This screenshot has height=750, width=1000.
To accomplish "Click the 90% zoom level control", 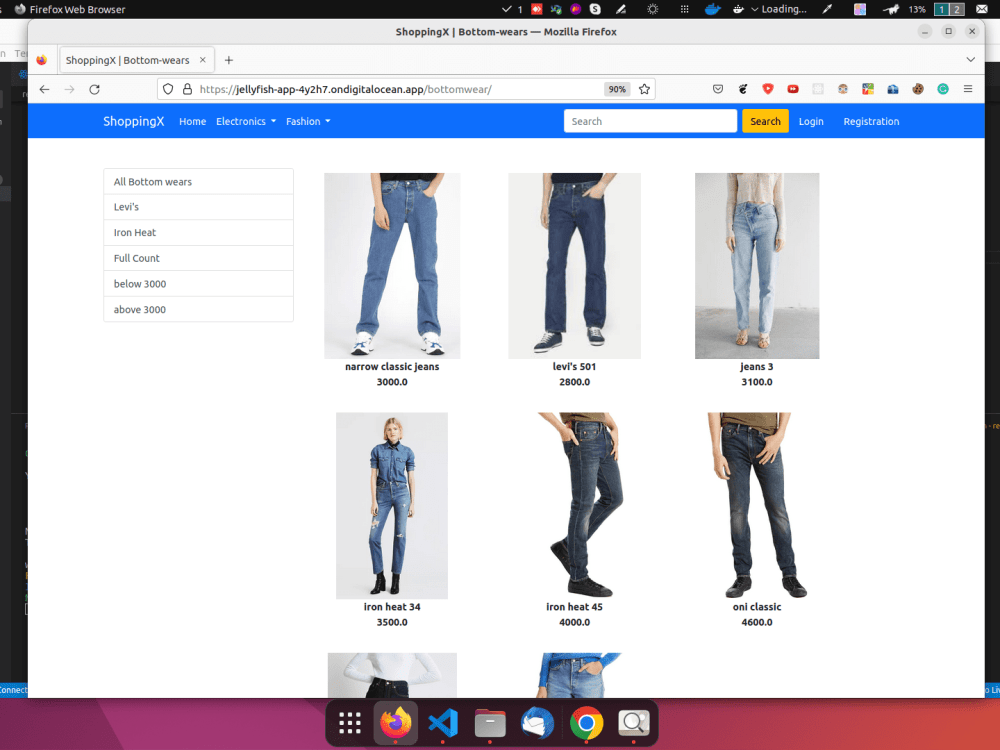I will [617, 89].
